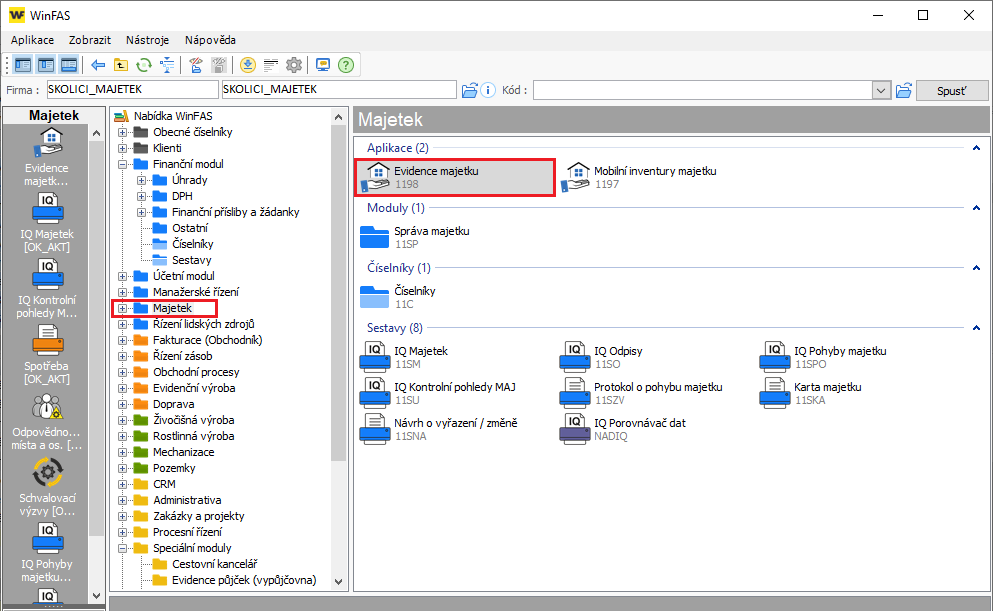
Task: Open Odpovědno... místa a os. sidebar shortcut
Action: click(x=47, y=422)
